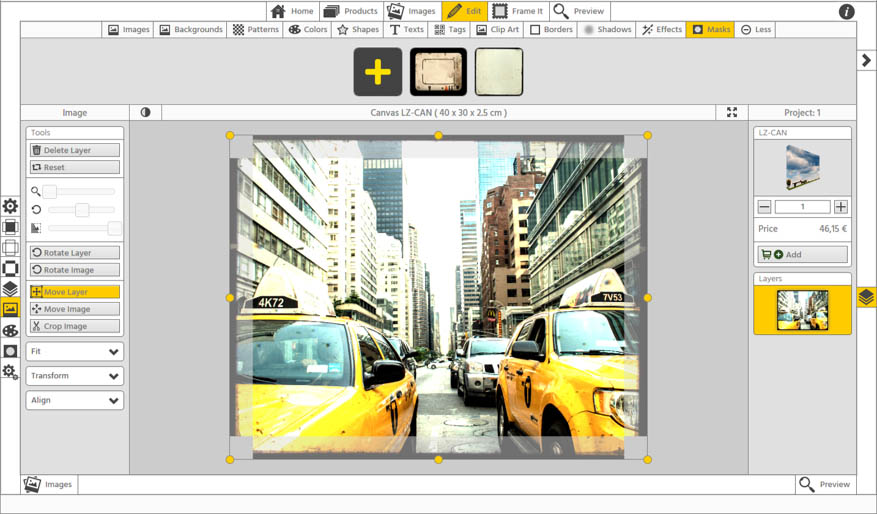Image resolution: width=877 pixels, height=514 pixels.
Task: Select the taxi layer thumbnail in Layers
Action: tap(802, 310)
